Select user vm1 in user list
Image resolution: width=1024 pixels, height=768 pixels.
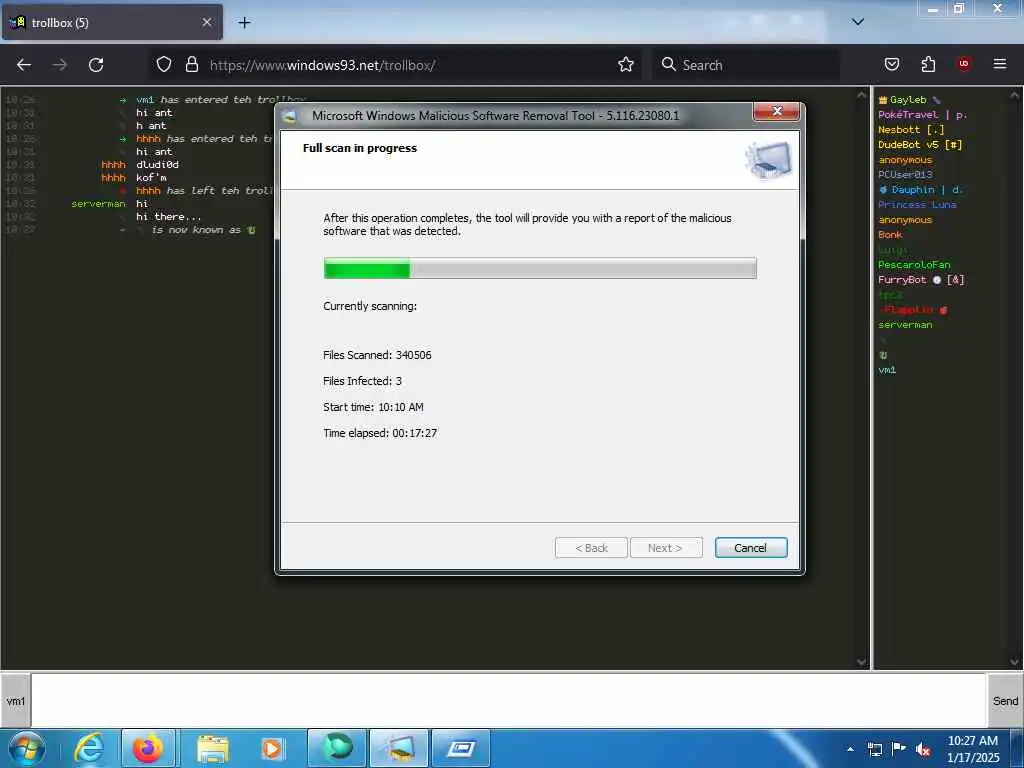point(887,370)
